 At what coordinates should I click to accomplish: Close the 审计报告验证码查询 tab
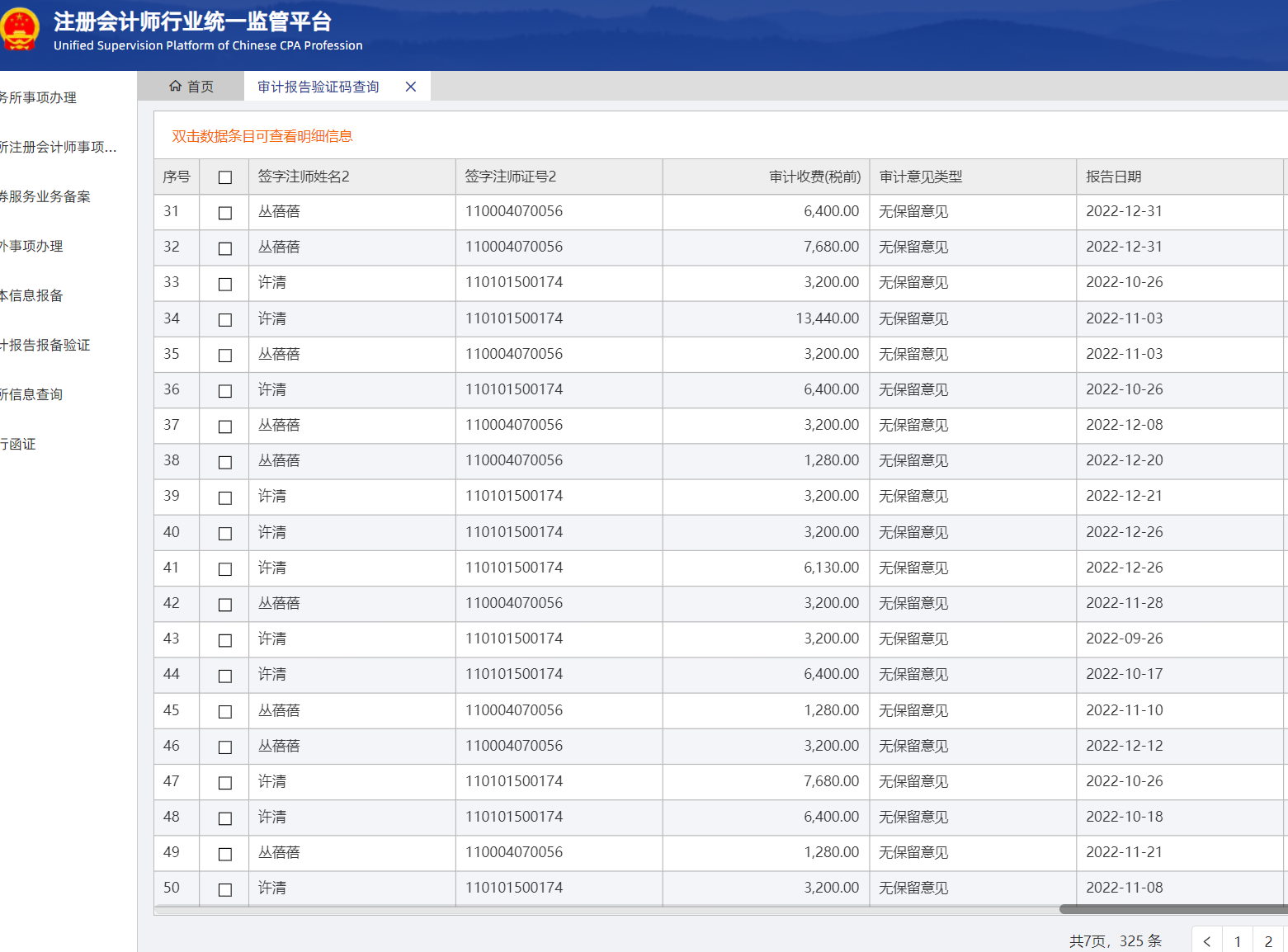click(x=410, y=87)
